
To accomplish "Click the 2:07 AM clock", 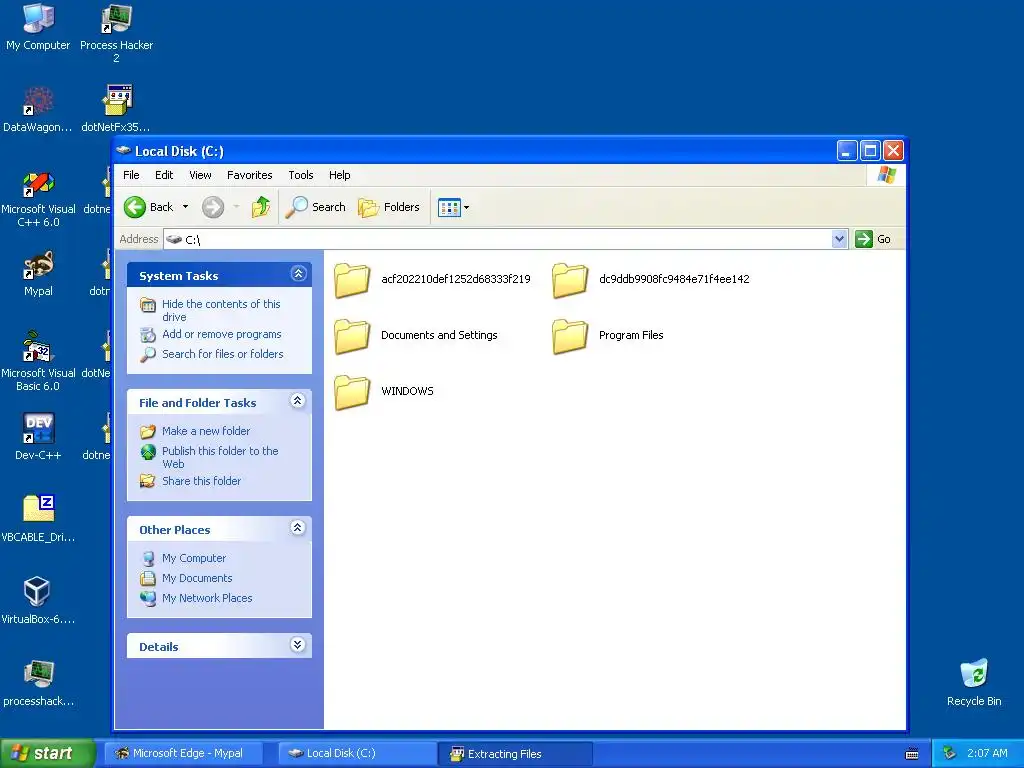I will pyautogui.click(x=987, y=754).
